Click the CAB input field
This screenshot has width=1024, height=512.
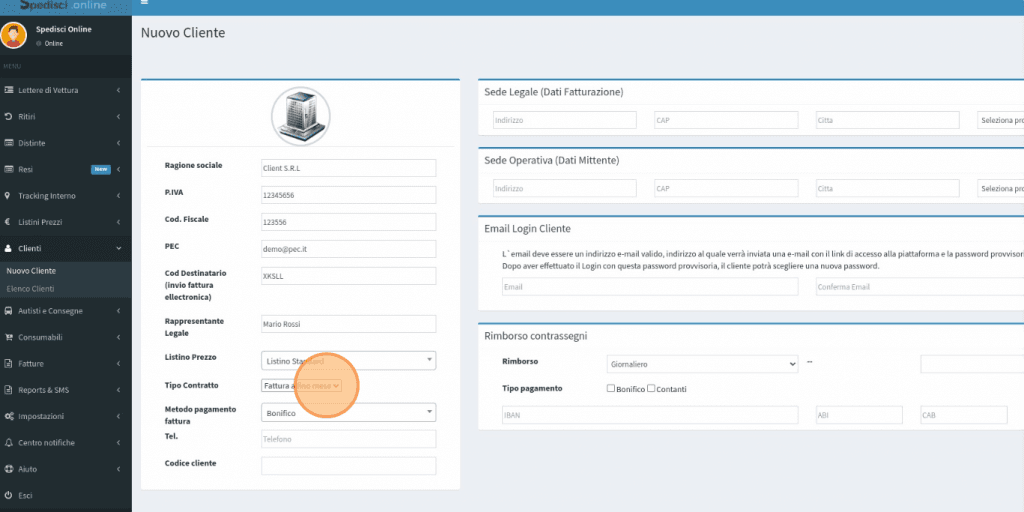click(x=964, y=415)
